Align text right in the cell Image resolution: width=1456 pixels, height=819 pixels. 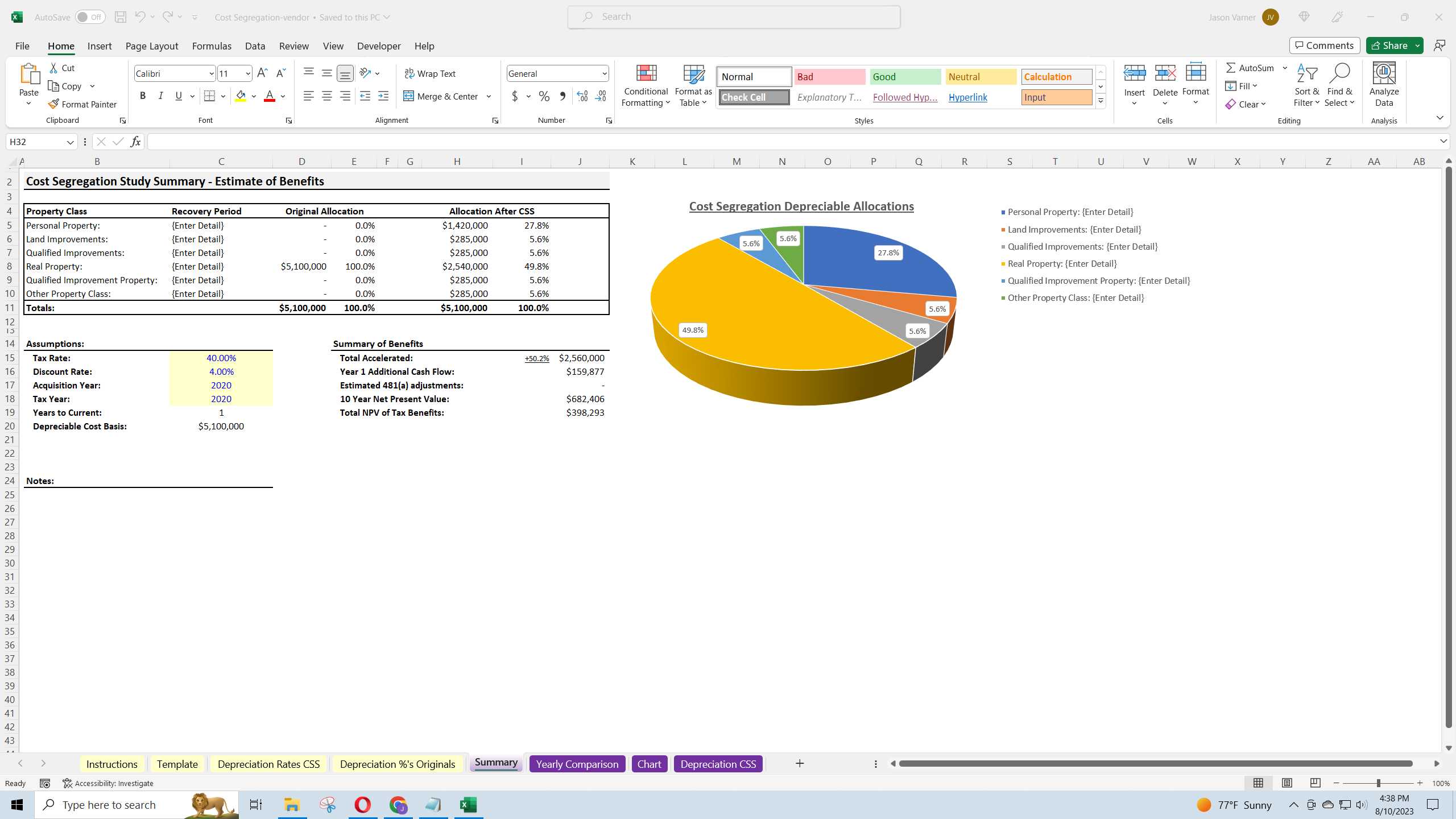(x=345, y=96)
